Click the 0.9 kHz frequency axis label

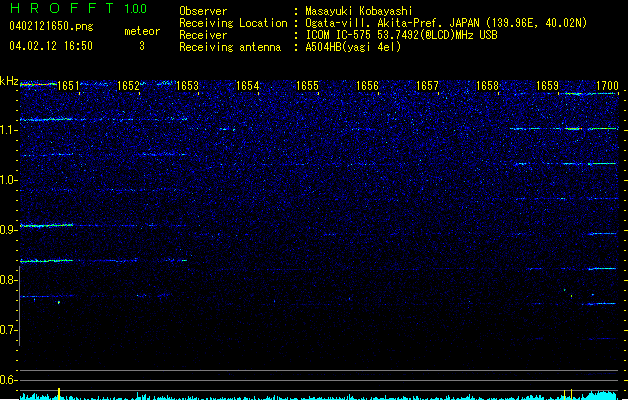(x=9, y=230)
